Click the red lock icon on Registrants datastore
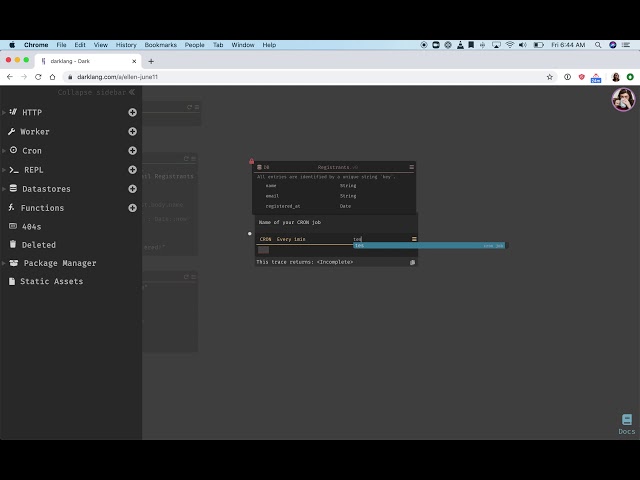The image size is (640, 480). click(251, 161)
